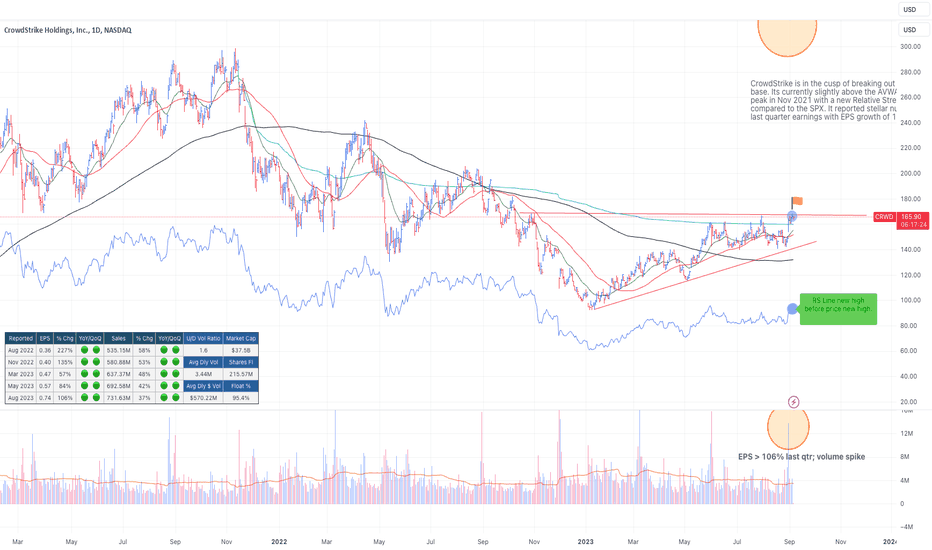Select the orange ellipse over the volume spike
Screen dimensions: 932x550
click(x=788, y=428)
